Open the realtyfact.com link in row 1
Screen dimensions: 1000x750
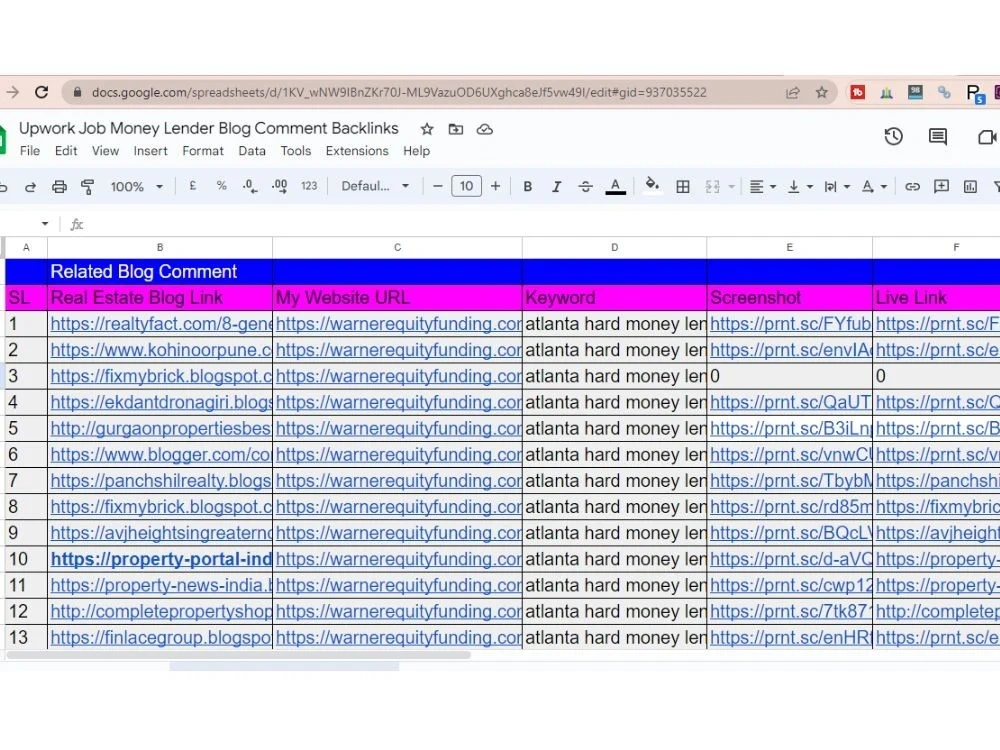[161, 324]
